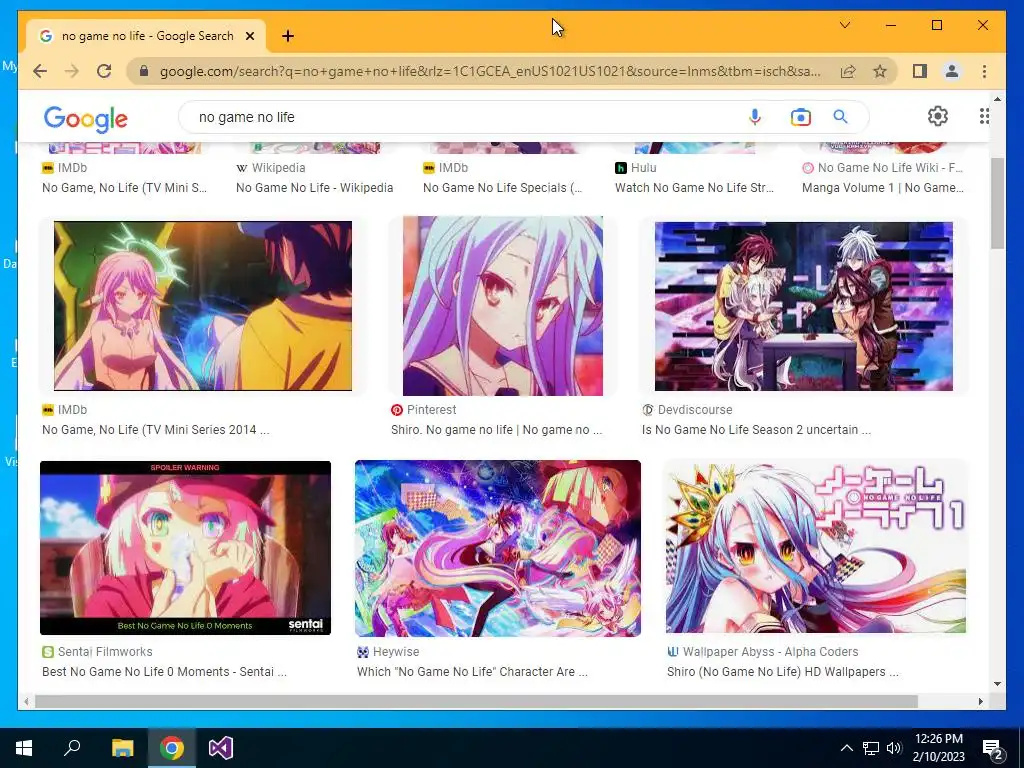Click 'No Game, No Life (TV Mini Series 2014 ...' caption
The width and height of the screenshot is (1024, 768).
click(155, 430)
